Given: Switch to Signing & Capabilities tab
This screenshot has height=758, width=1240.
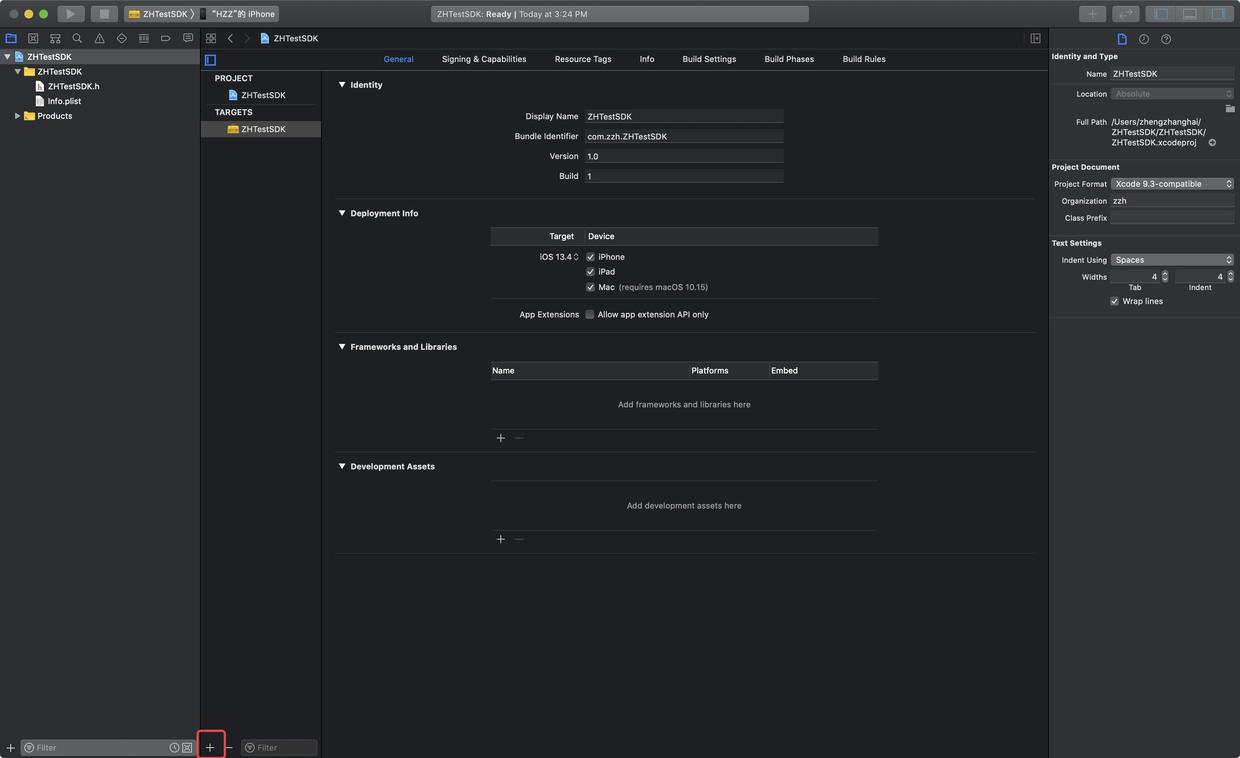Looking at the screenshot, I should (x=484, y=59).
